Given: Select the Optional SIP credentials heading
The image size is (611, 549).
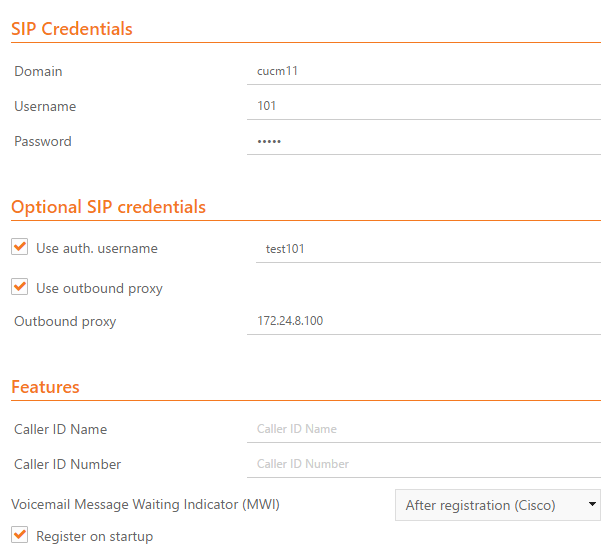Looking at the screenshot, I should (x=108, y=207).
